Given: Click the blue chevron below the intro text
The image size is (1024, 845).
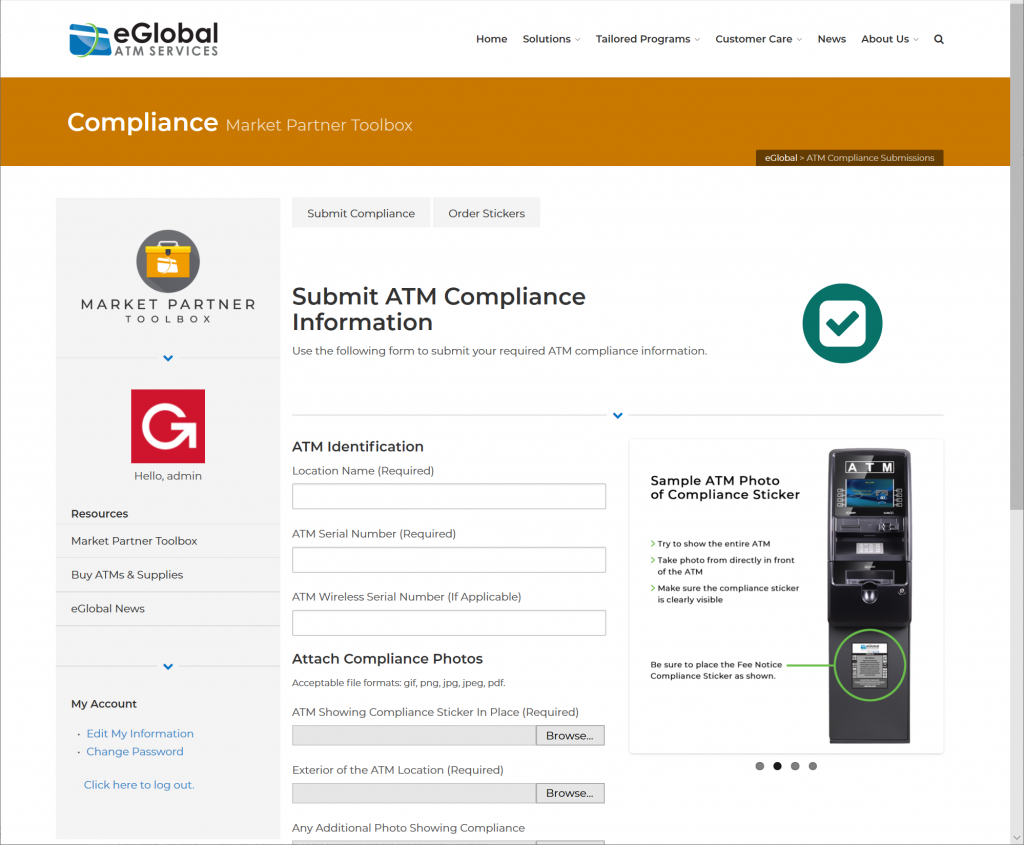Looking at the screenshot, I should [617, 415].
